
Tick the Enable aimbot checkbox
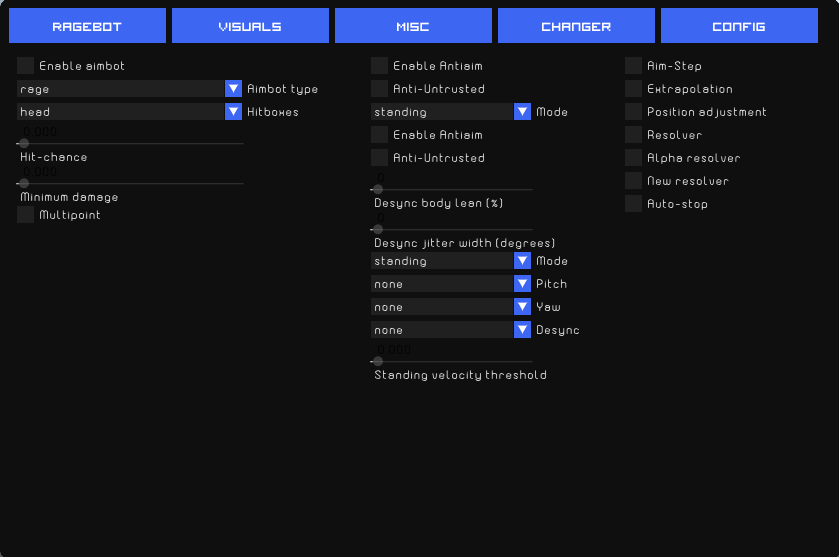[26, 66]
